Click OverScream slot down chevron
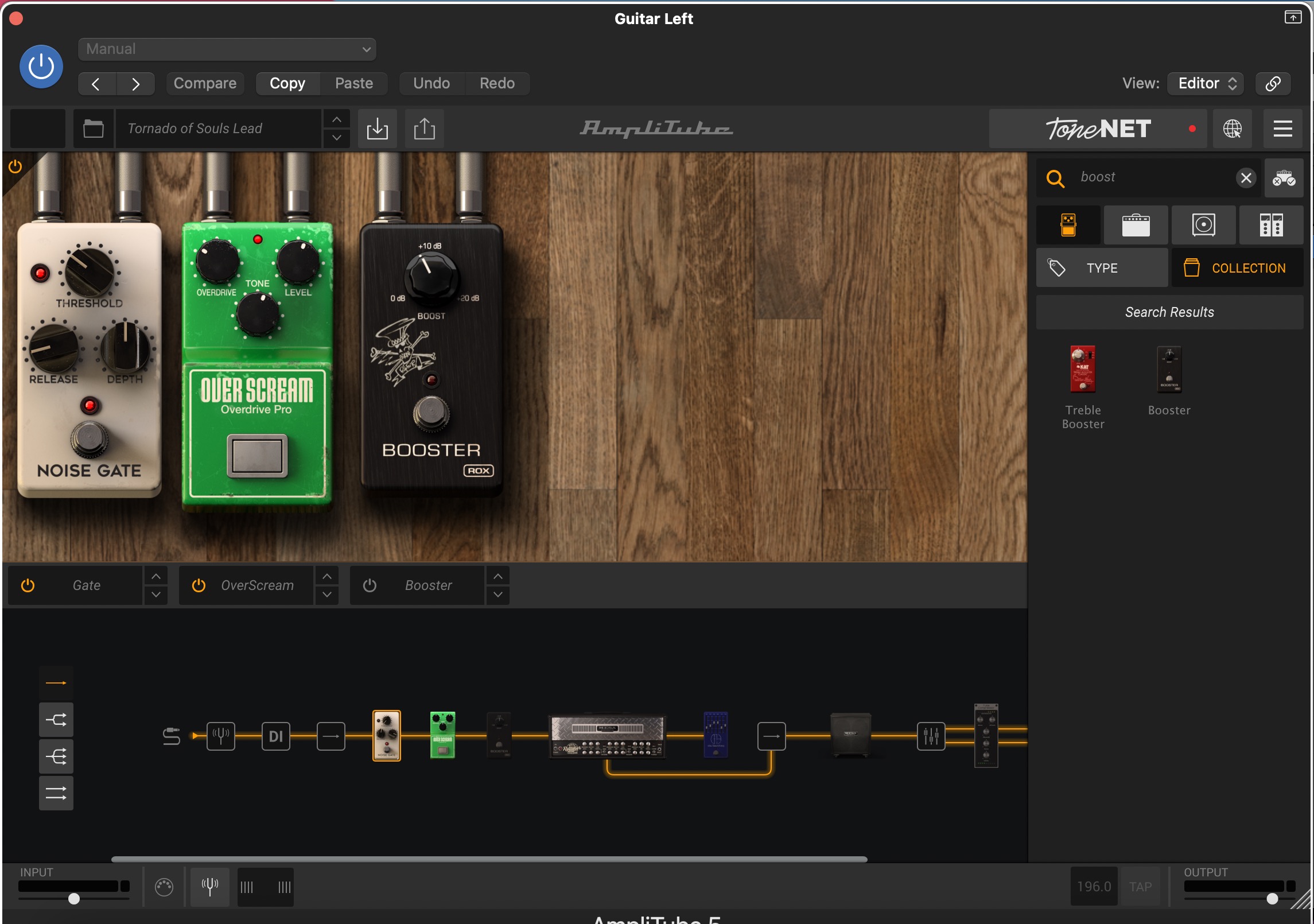Screen dimensions: 1314x924 click(x=327, y=595)
